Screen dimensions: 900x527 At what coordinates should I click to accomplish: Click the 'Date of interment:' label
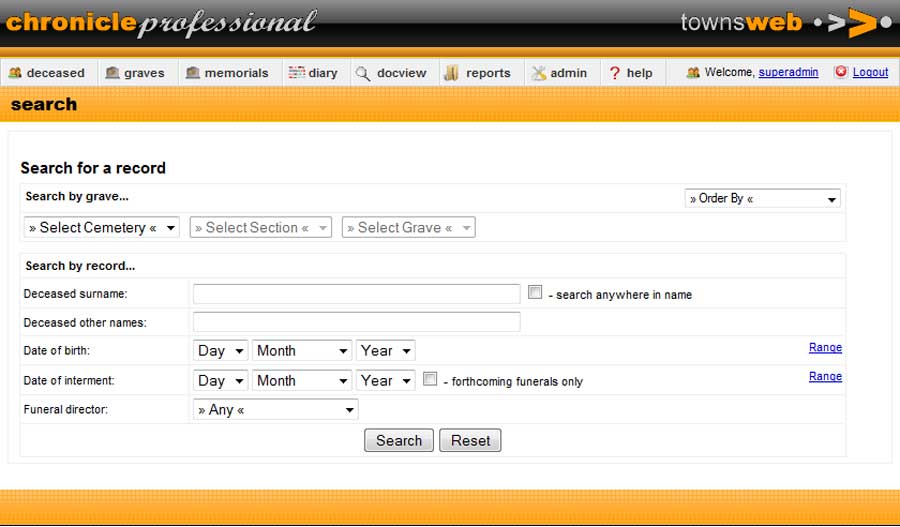[x=69, y=381]
